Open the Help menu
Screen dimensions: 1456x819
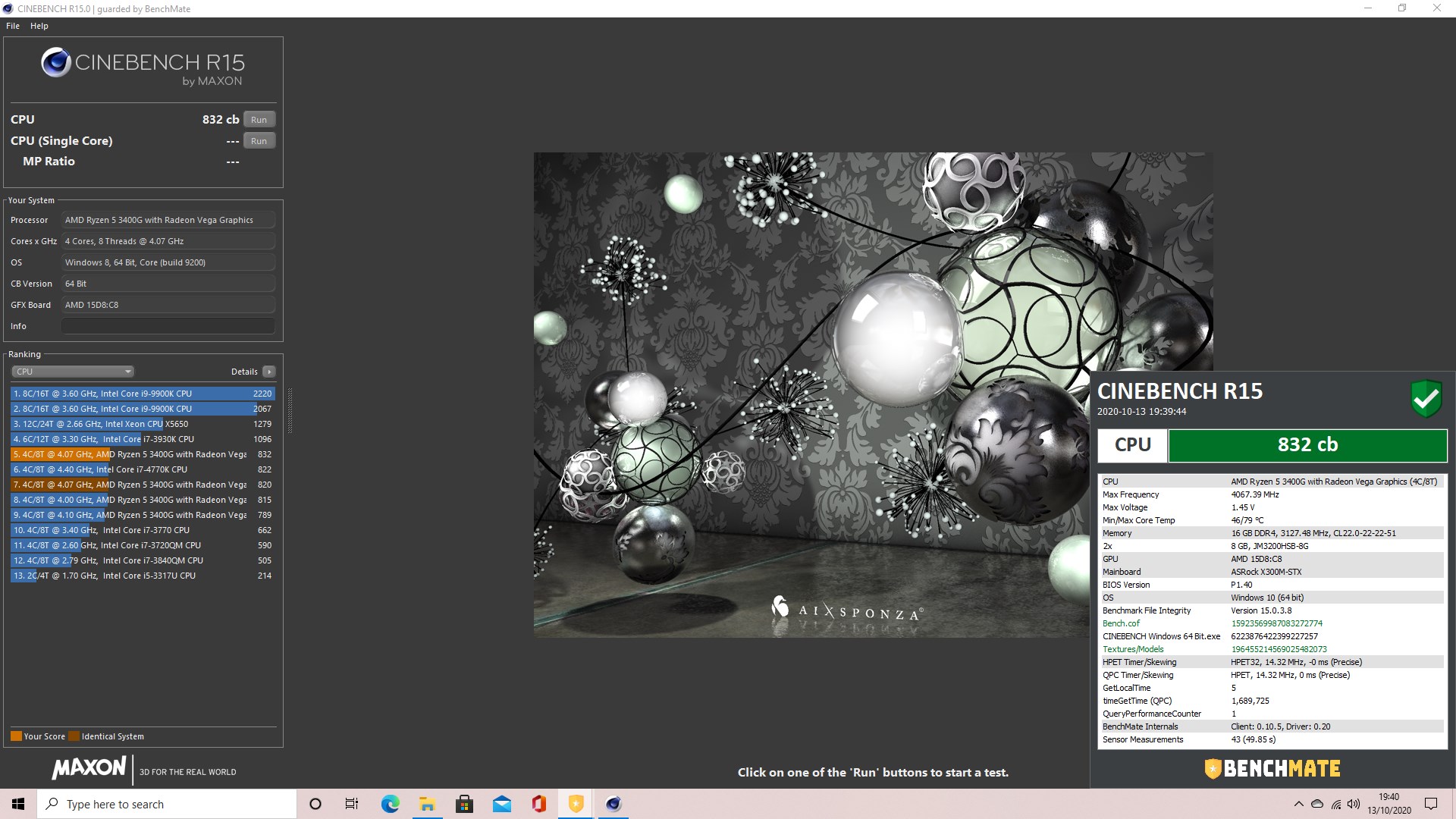coord(39,26)
